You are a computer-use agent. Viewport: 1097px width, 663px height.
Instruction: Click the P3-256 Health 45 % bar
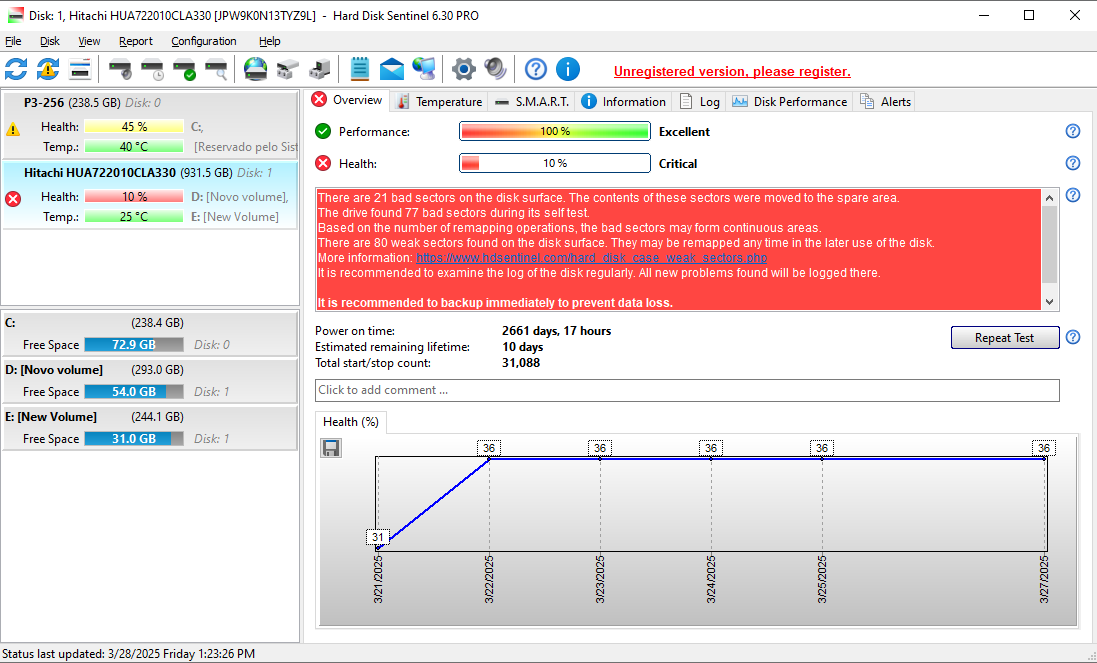pyautogui.click(x=134, y=127)
